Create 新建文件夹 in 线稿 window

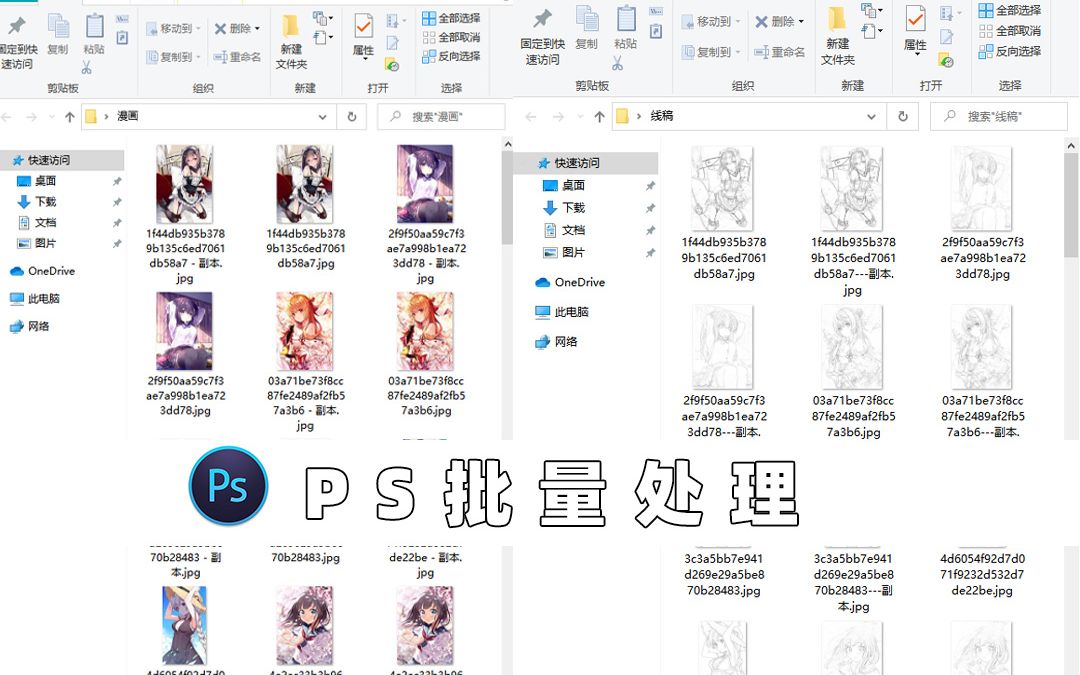[x=838, y=38]
